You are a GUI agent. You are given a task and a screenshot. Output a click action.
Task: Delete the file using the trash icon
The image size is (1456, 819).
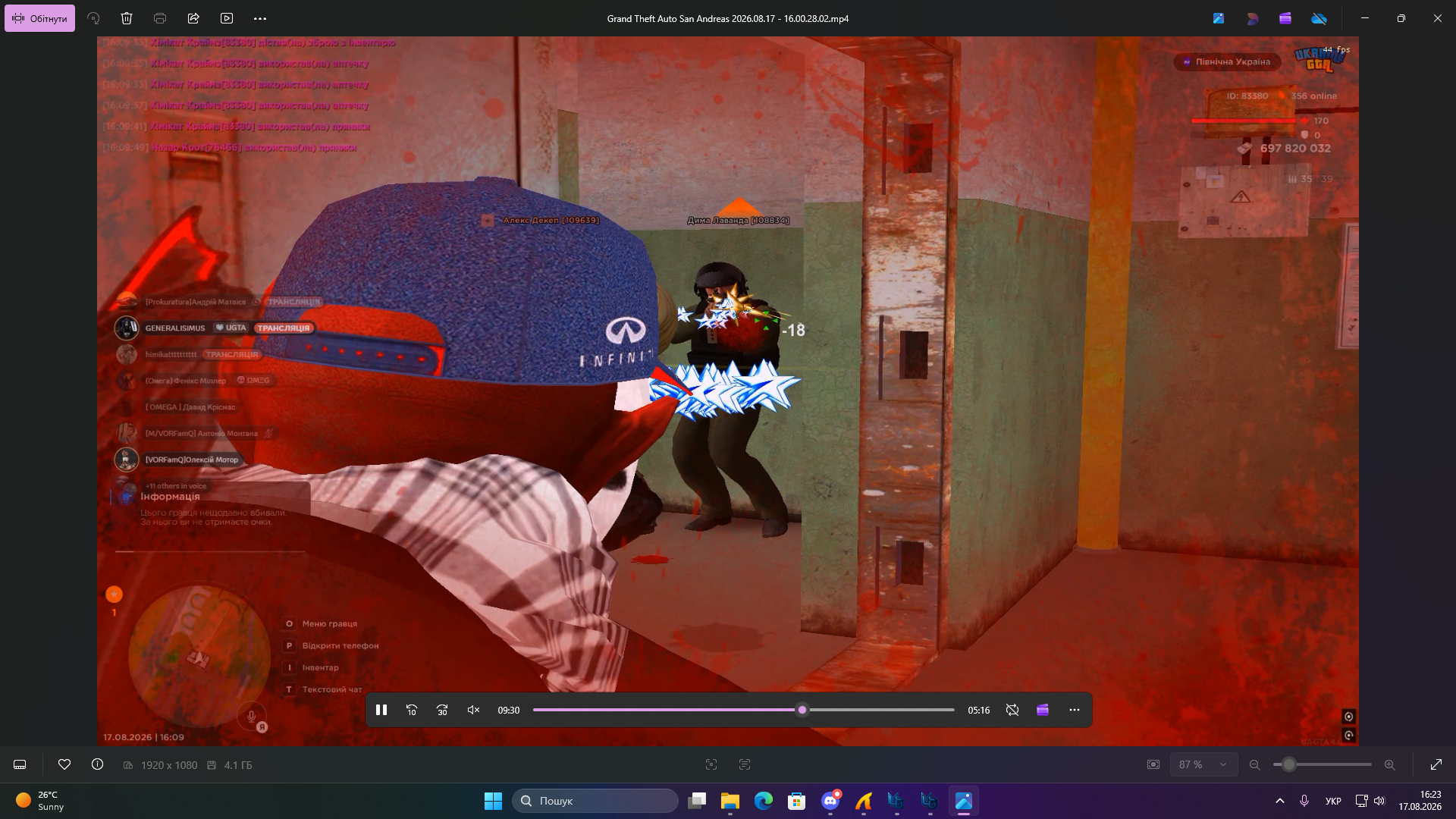click(127, 18)
